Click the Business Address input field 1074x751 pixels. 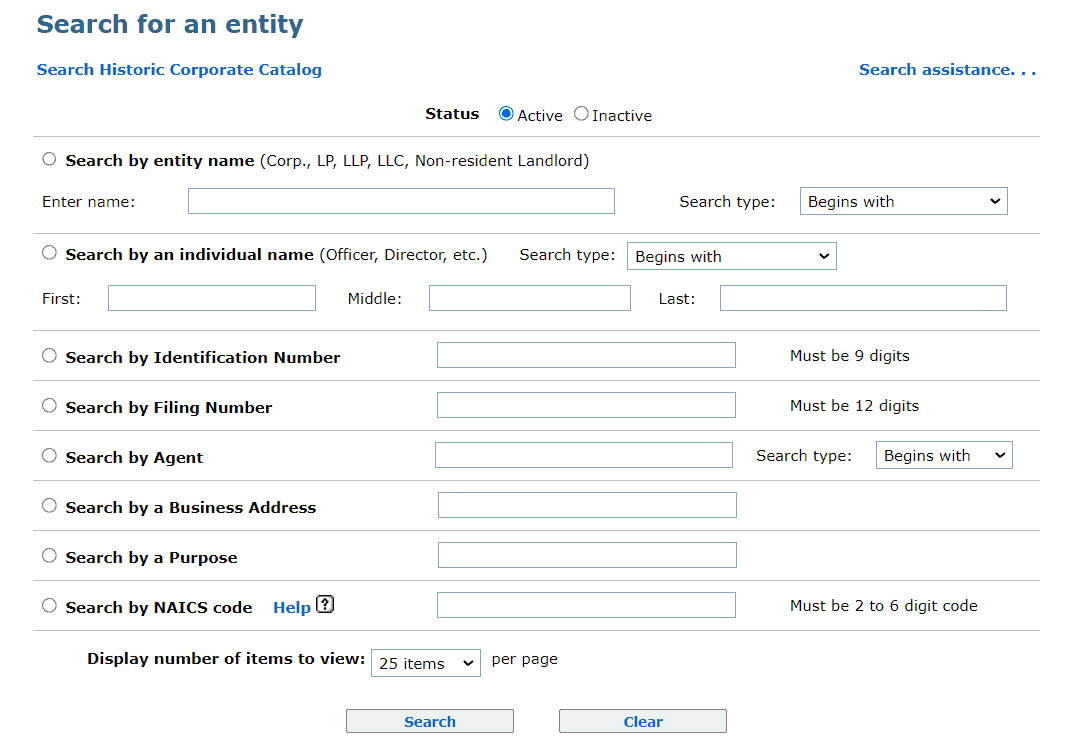(586, 505)
